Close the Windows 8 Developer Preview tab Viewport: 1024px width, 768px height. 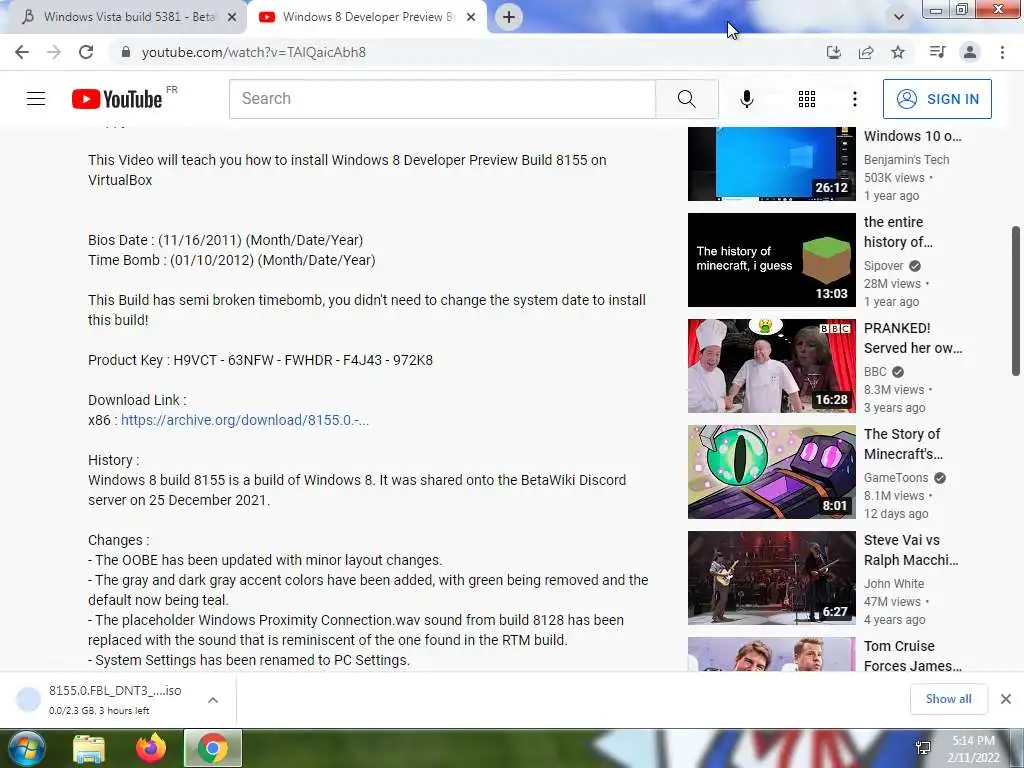coord(471,17)
